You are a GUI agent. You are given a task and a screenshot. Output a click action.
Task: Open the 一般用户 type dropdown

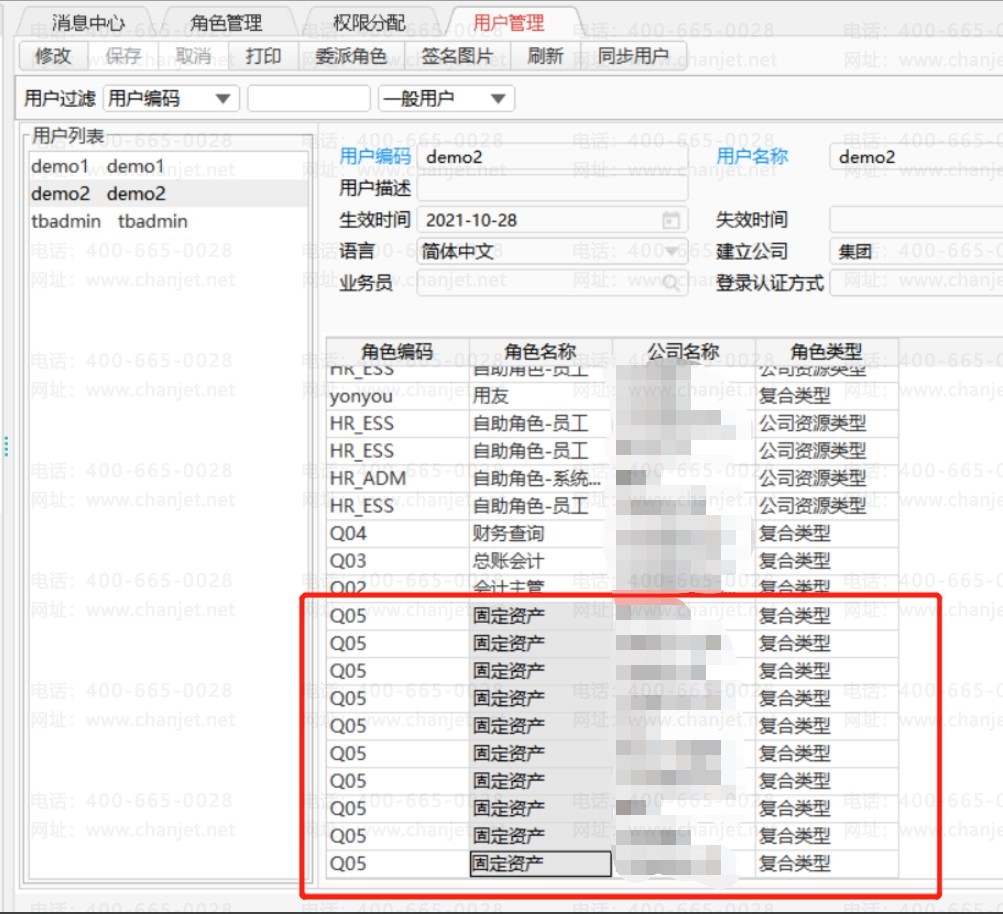446,98
